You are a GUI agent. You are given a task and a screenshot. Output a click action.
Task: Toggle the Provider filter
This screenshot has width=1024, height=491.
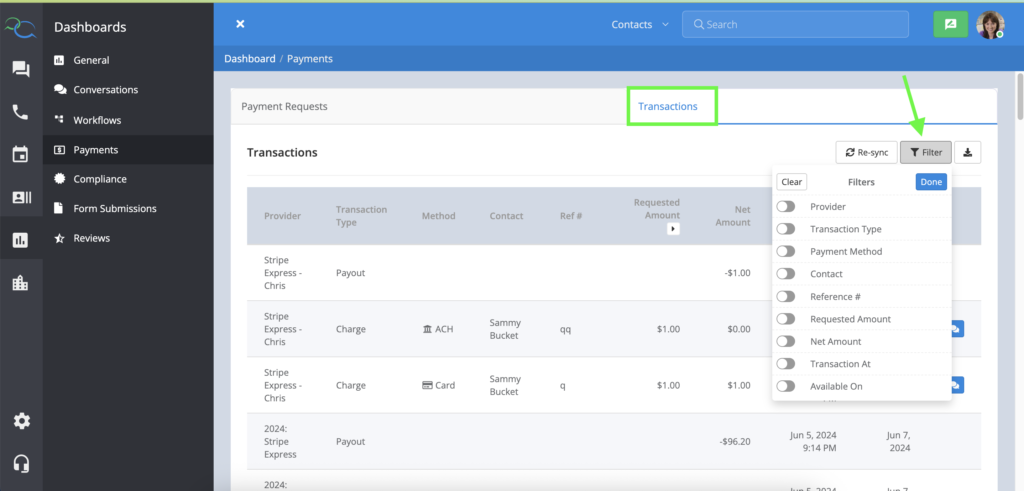click(x=786, y=206)
